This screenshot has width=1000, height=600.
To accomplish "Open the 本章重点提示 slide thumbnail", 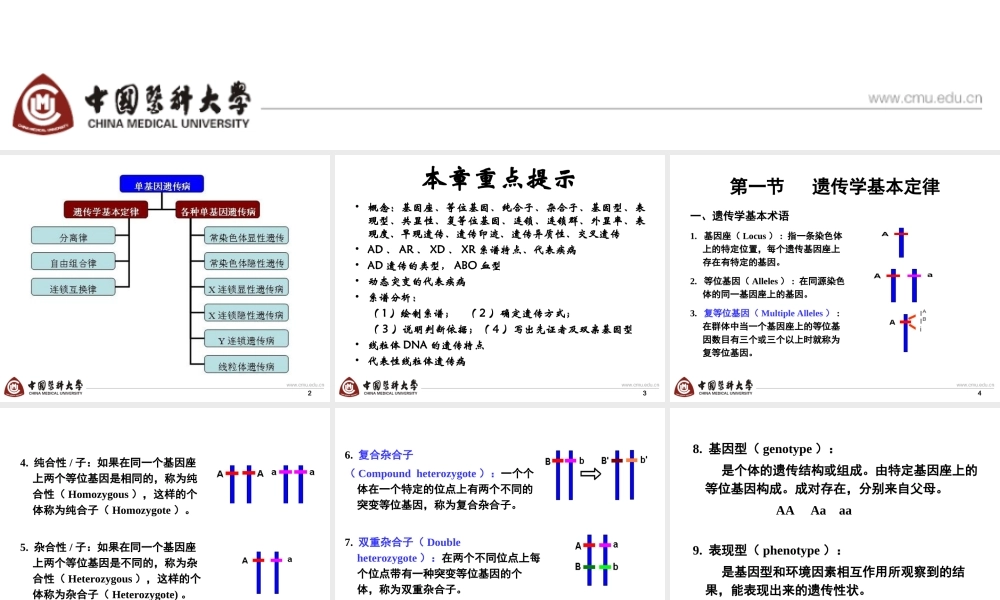I will coord(498,178).
